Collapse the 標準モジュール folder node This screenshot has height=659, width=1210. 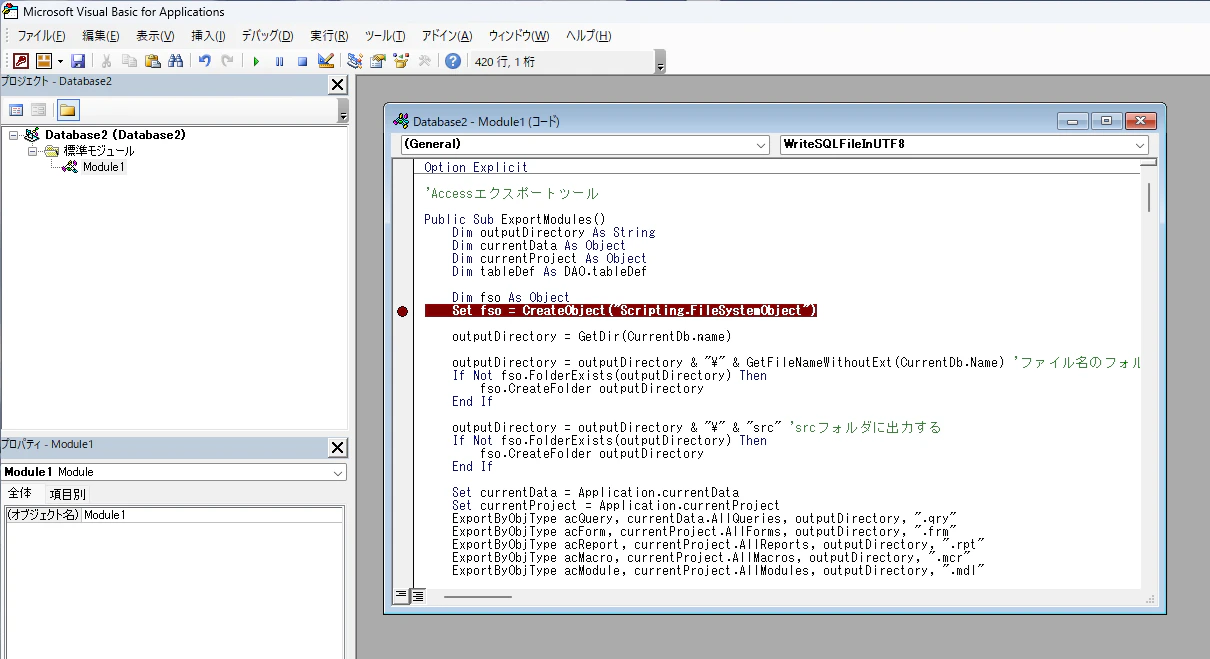(x=32, y=151)
